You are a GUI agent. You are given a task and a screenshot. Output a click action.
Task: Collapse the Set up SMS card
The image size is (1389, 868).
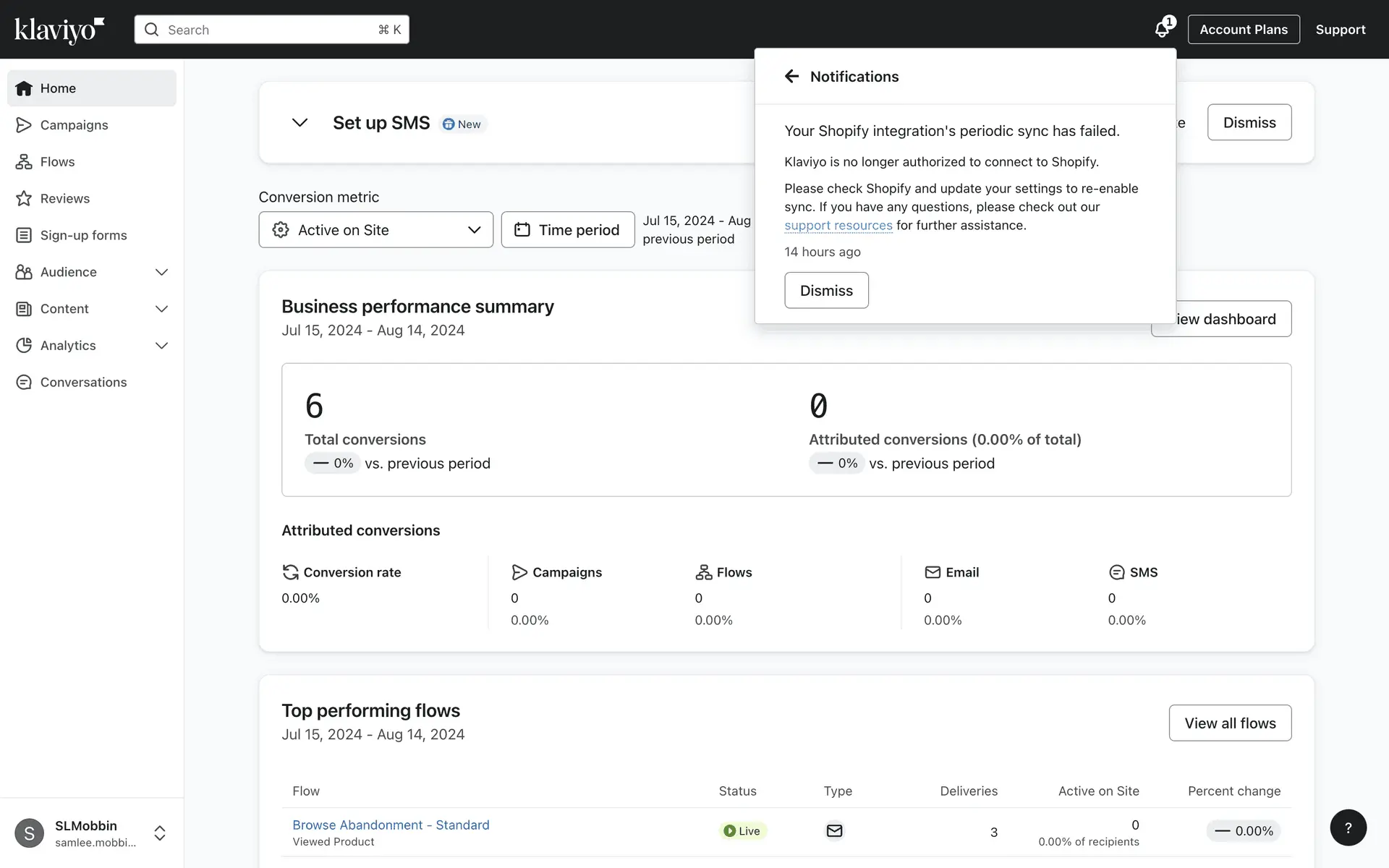tap(300, 123)
